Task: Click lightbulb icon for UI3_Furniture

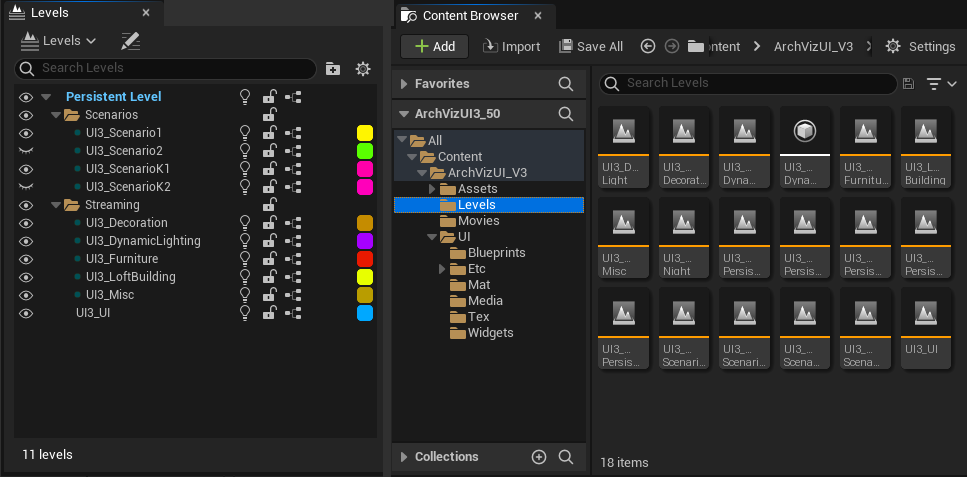Action: coord(245,259)
